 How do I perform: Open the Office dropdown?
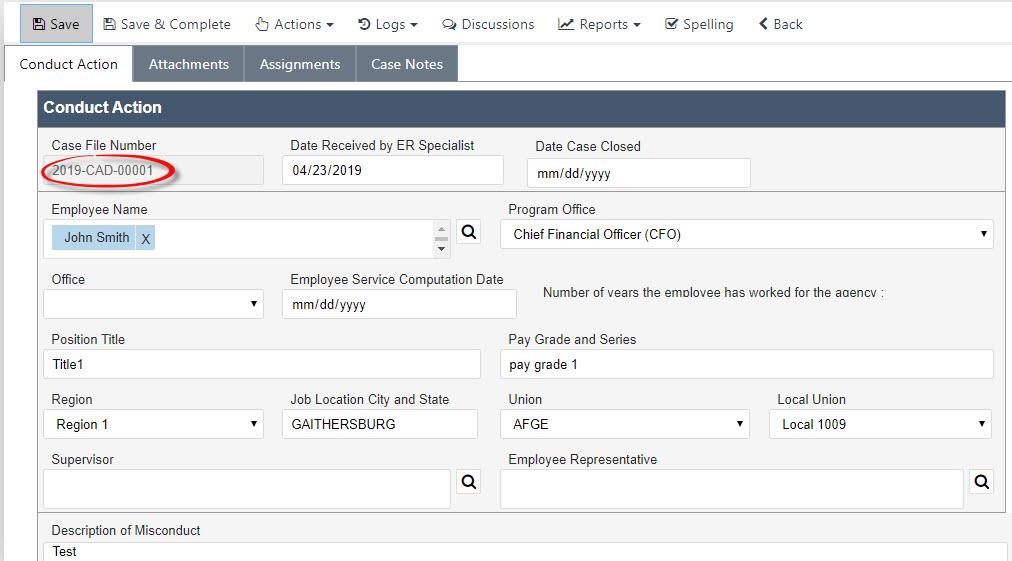pyautogui.click(x=154, y=304)
